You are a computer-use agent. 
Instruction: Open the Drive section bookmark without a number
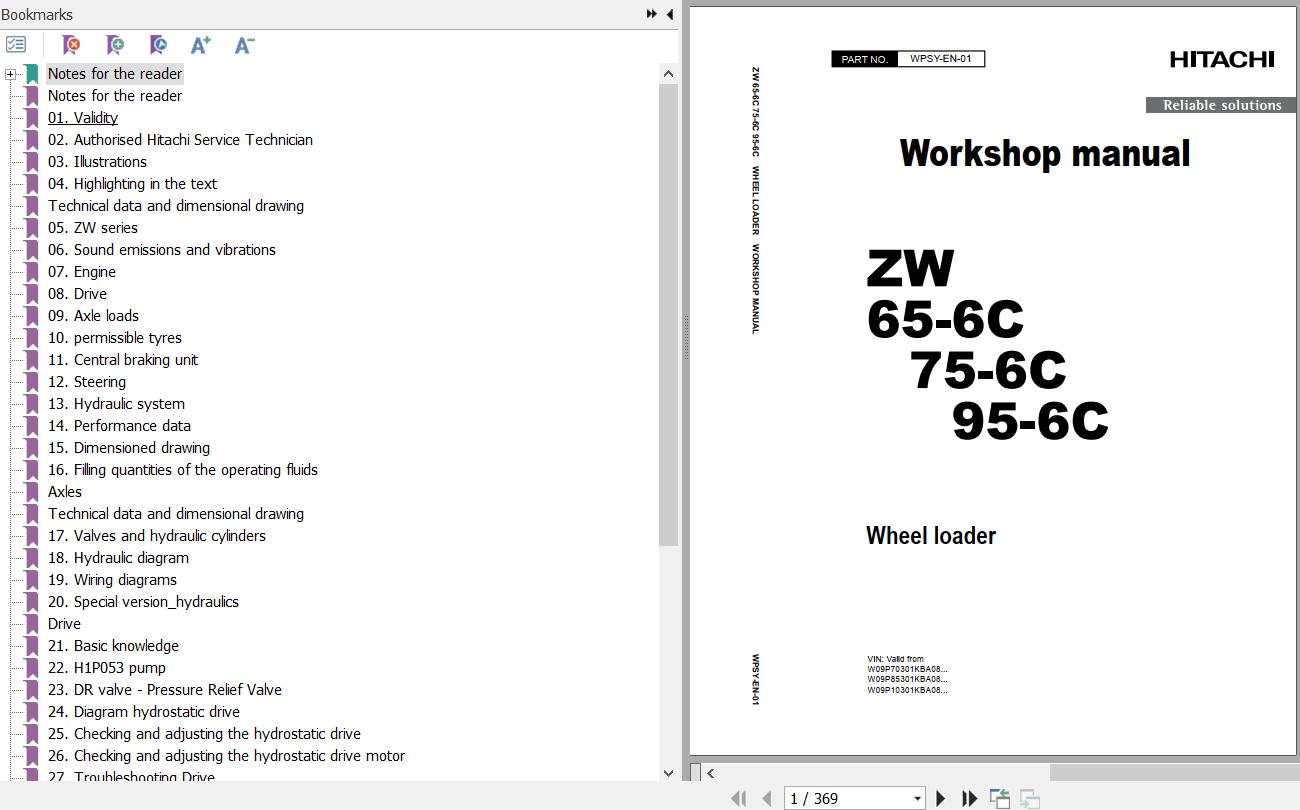coord(64,624)
